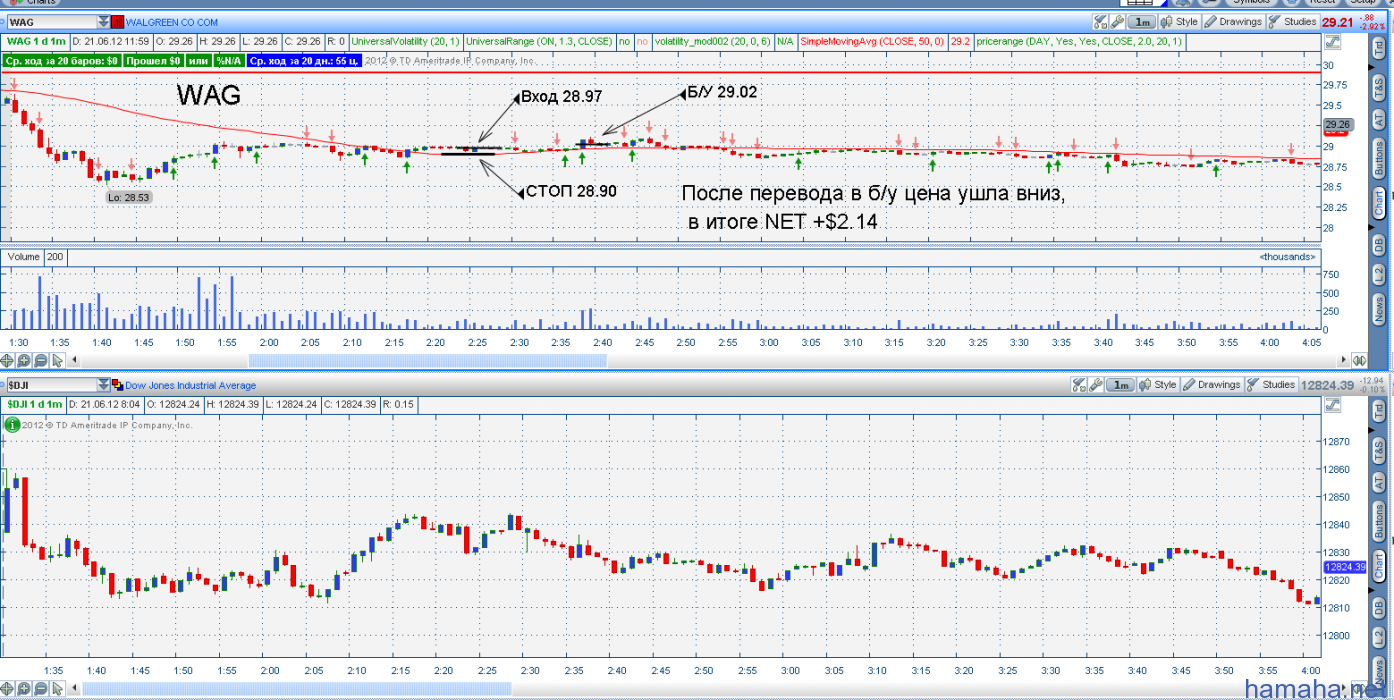Screen dimensions: 1394x700
Task: Click the 'WAG 1 d 1m' label
Action: (x=37, y=42)
